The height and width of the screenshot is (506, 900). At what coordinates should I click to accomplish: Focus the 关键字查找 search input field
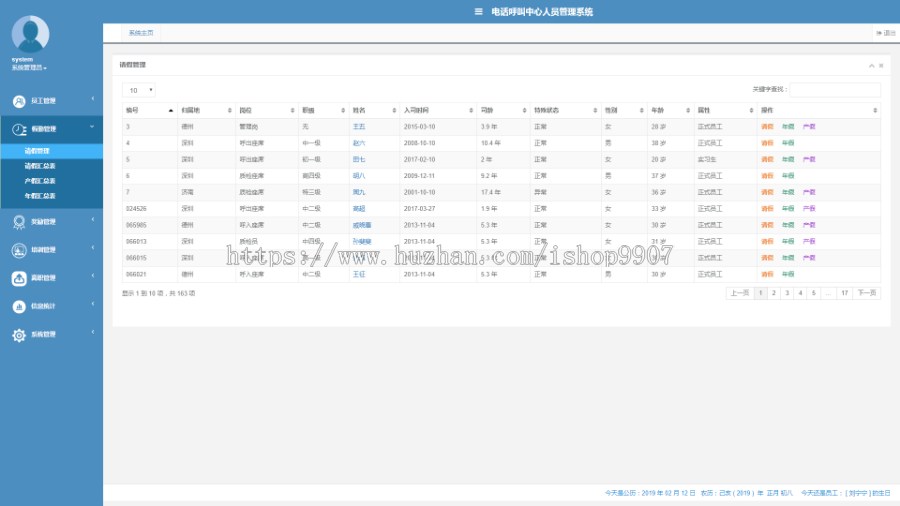point(835,89)
